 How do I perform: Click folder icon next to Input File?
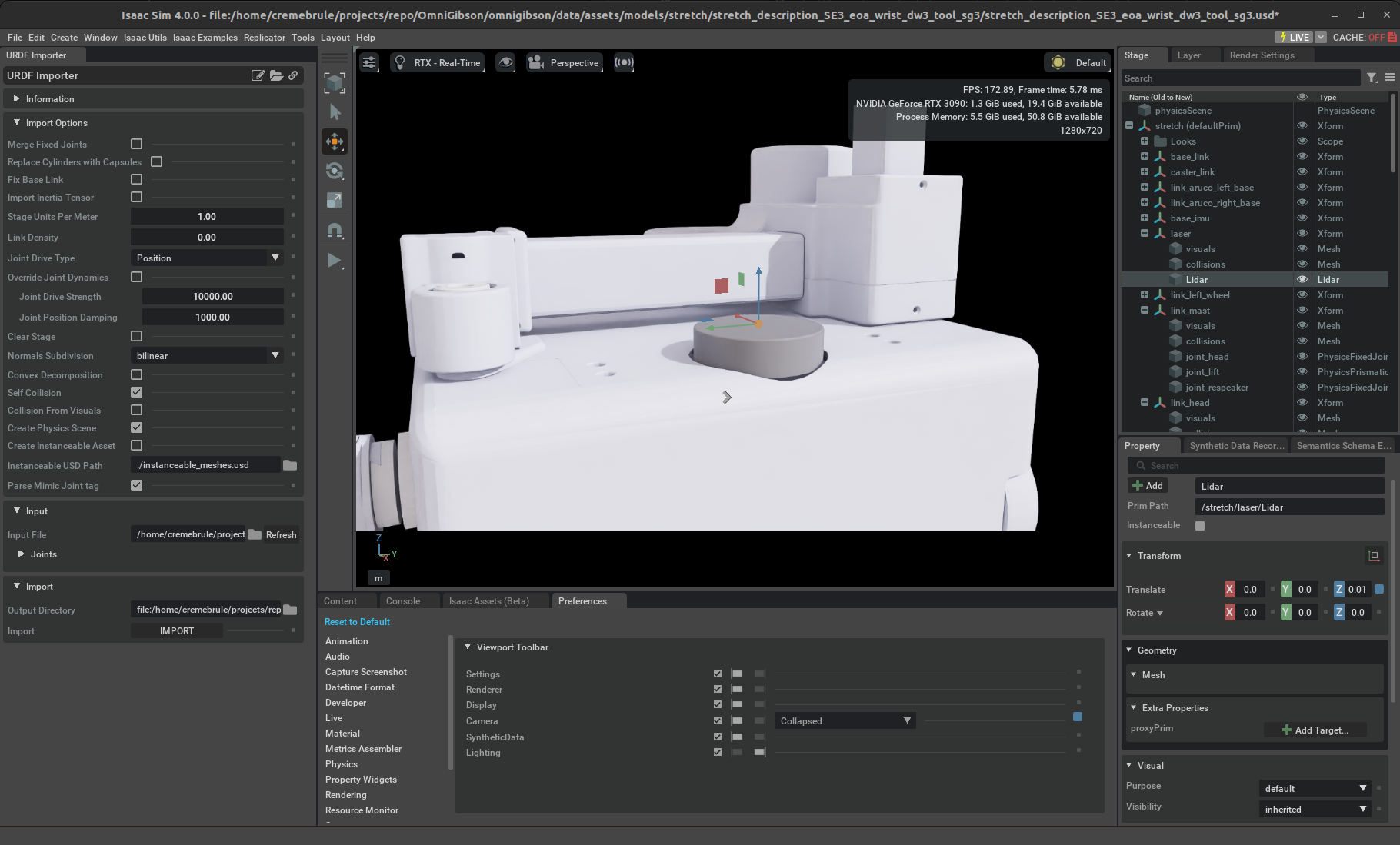click(x=255, y=535)
